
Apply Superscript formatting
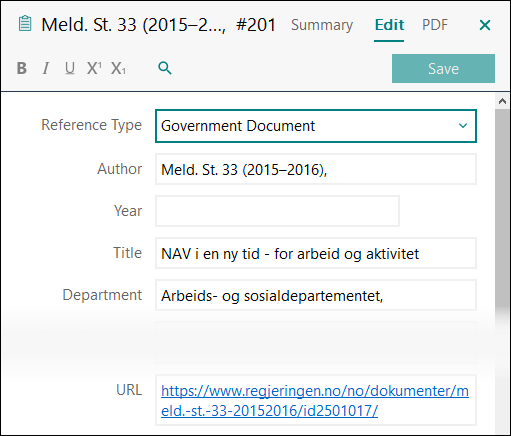tap(94, 68)
